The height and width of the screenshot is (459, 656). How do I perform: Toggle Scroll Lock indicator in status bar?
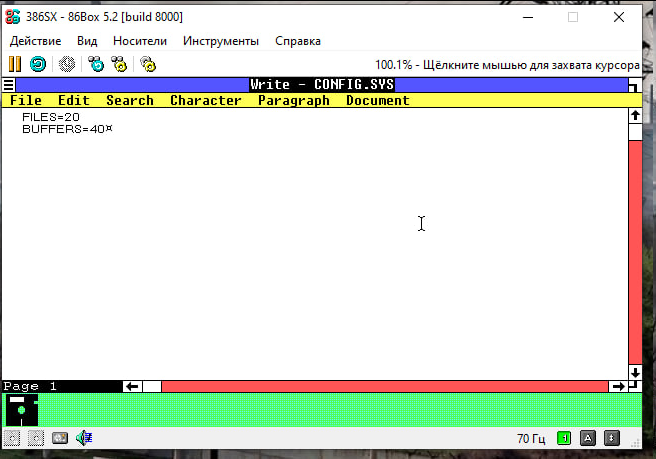pyautogui.click(x=612, y=438)
